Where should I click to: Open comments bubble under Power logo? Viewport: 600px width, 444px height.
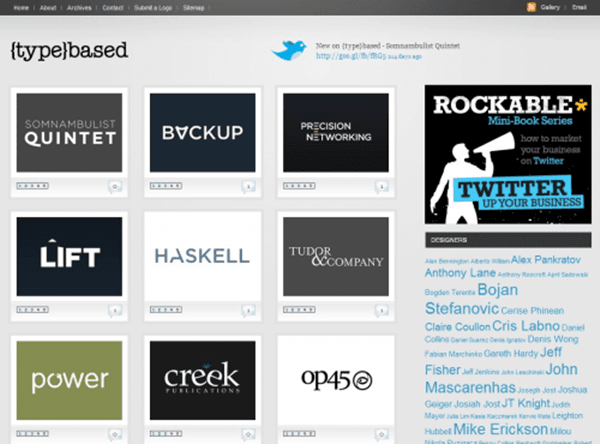(x=115, y=434)
